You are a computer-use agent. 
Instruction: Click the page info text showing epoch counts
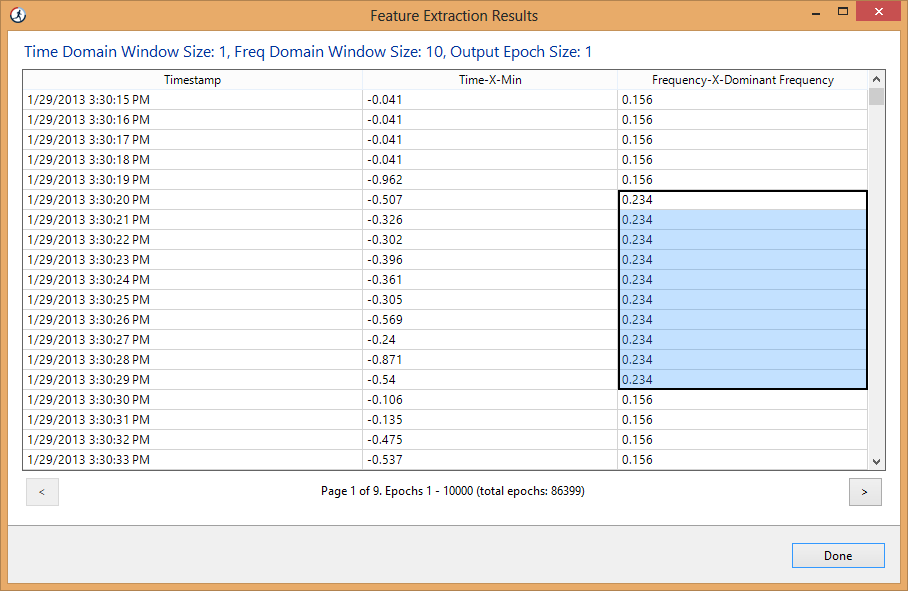(453, 491)
